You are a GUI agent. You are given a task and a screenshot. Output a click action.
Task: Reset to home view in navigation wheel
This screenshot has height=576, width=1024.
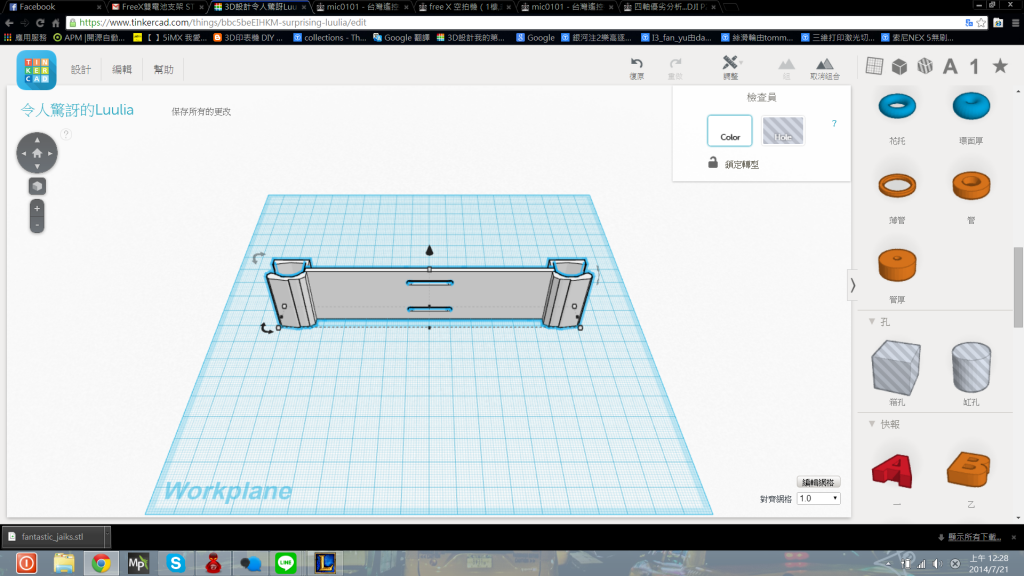pos(37,153)
